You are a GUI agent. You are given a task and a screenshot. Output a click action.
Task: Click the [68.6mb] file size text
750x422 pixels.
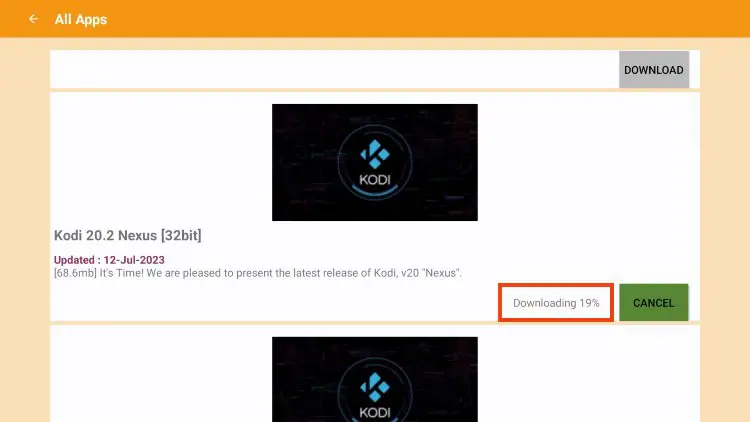click(x=75, y=273)
